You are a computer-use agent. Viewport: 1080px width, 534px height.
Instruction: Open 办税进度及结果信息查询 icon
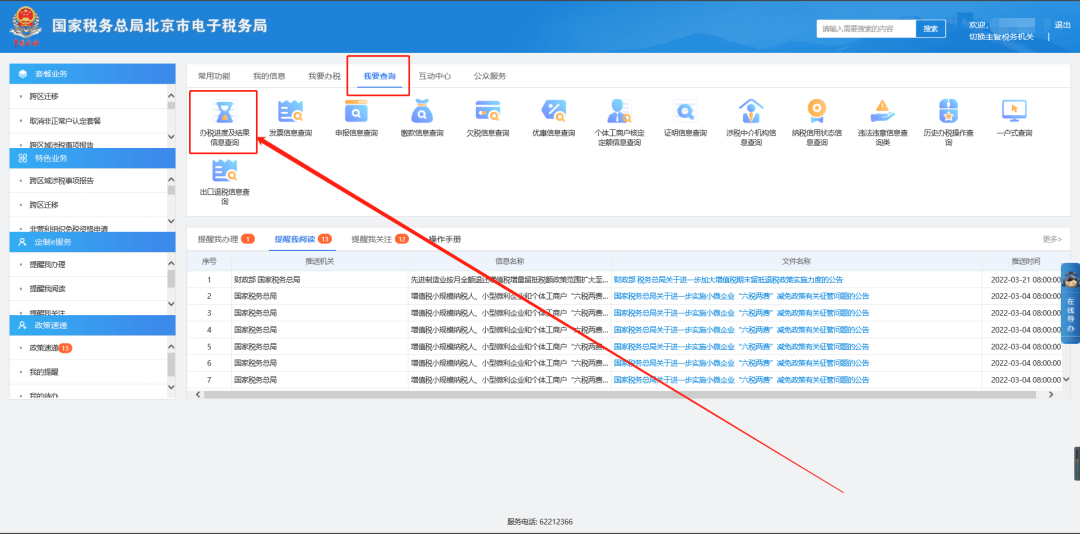pyautogui.click(x=224, y=111)
